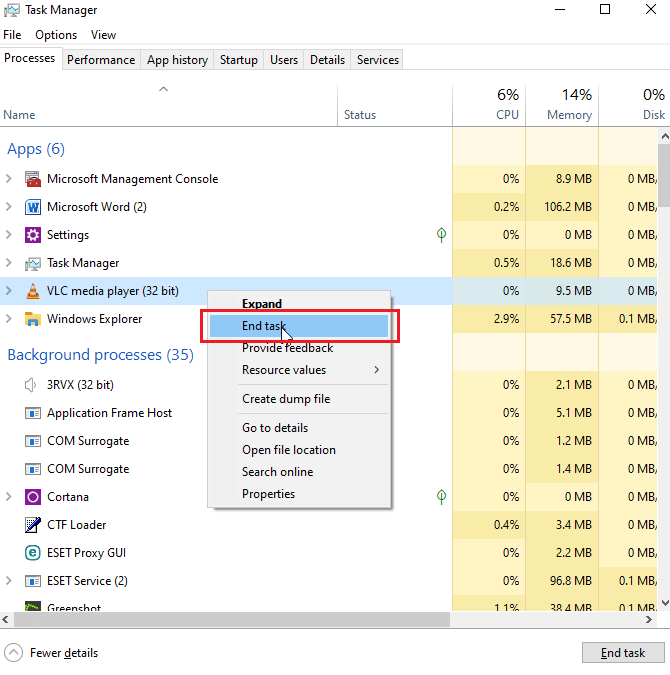Click the Fewer details link

click(64, 653)
